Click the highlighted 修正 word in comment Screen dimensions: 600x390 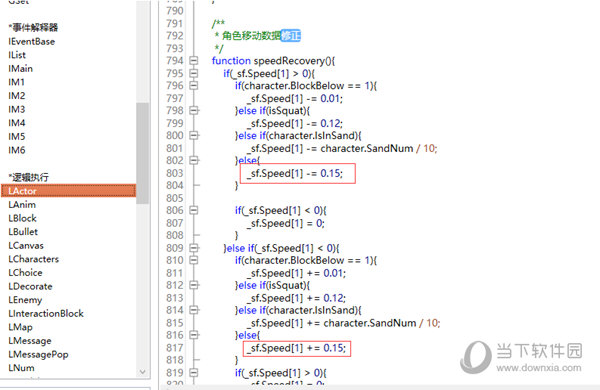[291, 36]
